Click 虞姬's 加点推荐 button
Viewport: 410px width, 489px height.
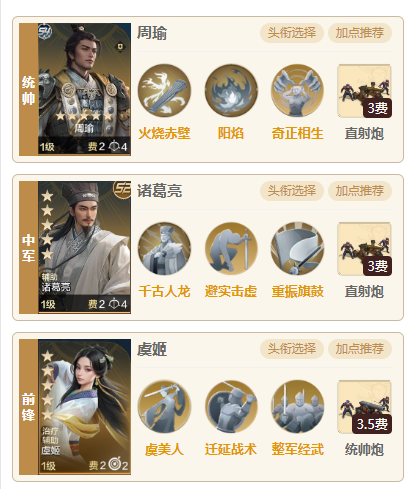(x=360, y=349)
